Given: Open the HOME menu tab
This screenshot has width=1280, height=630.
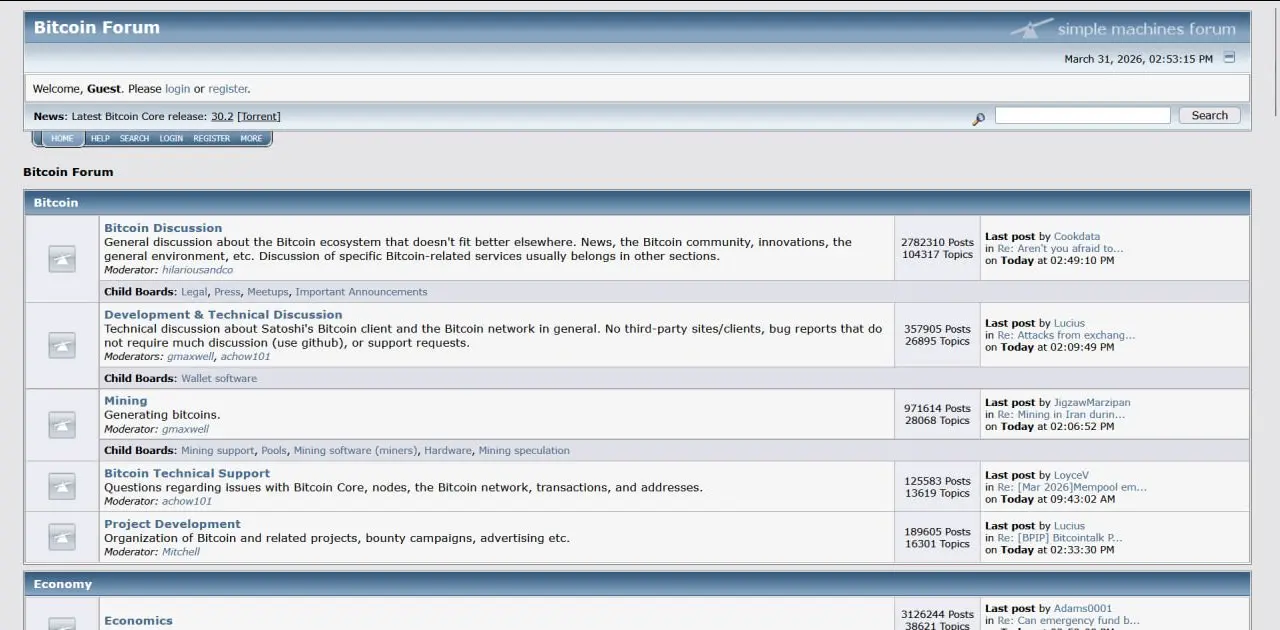Looking at the screenshot, I should click(62, 138).
